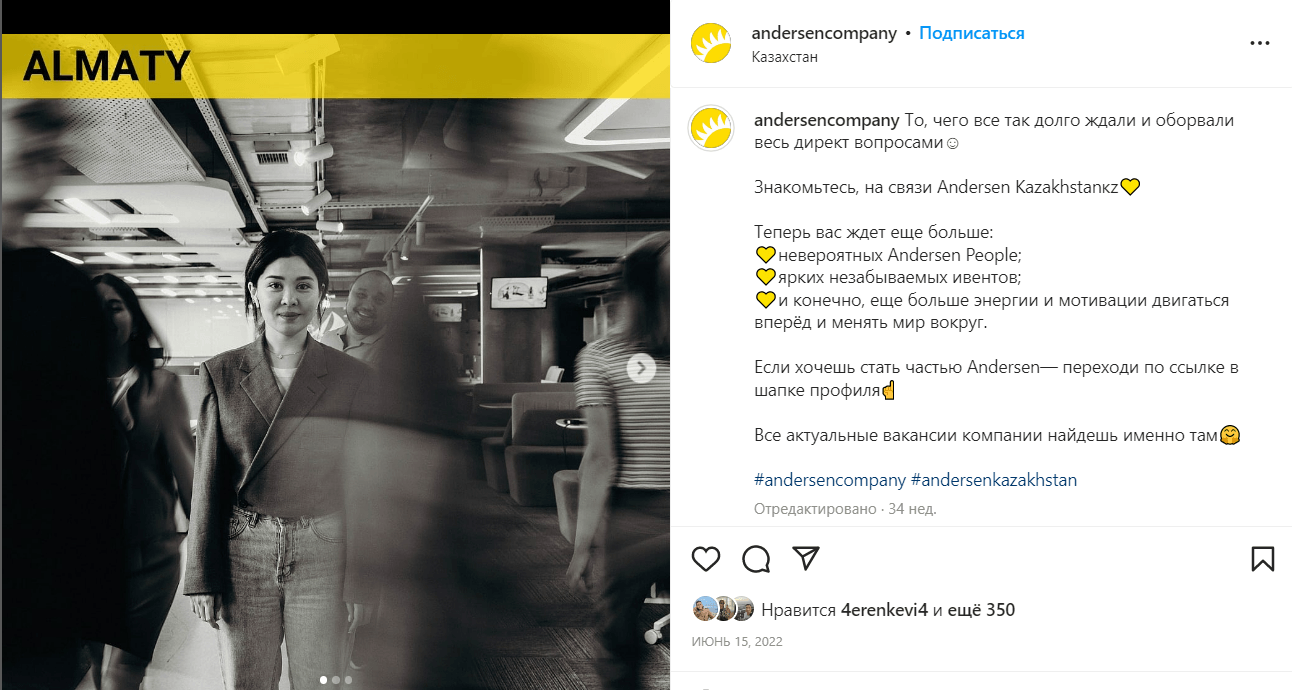Go to next photo with arrow
This screenshot has width=1292, height=690.
click(x=641, y=369)
